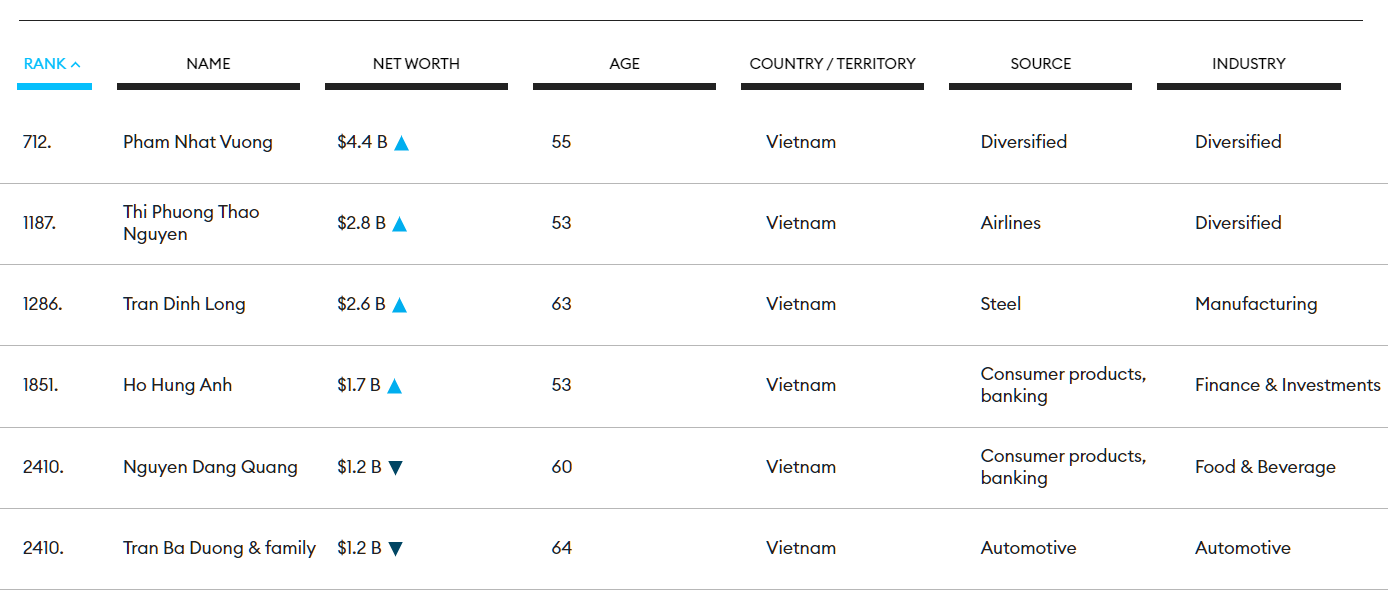Sort by Country / Territory header

point(832,64)
